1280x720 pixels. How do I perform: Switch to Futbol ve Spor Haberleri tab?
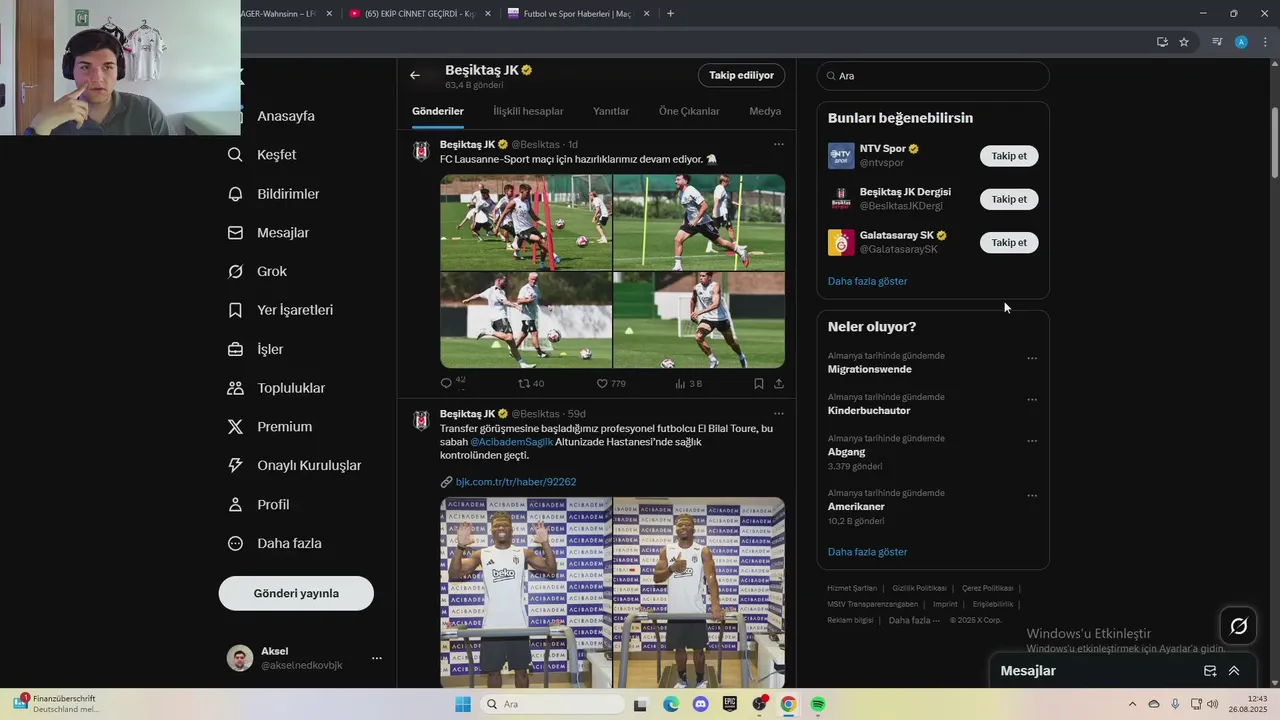[579, 14]
